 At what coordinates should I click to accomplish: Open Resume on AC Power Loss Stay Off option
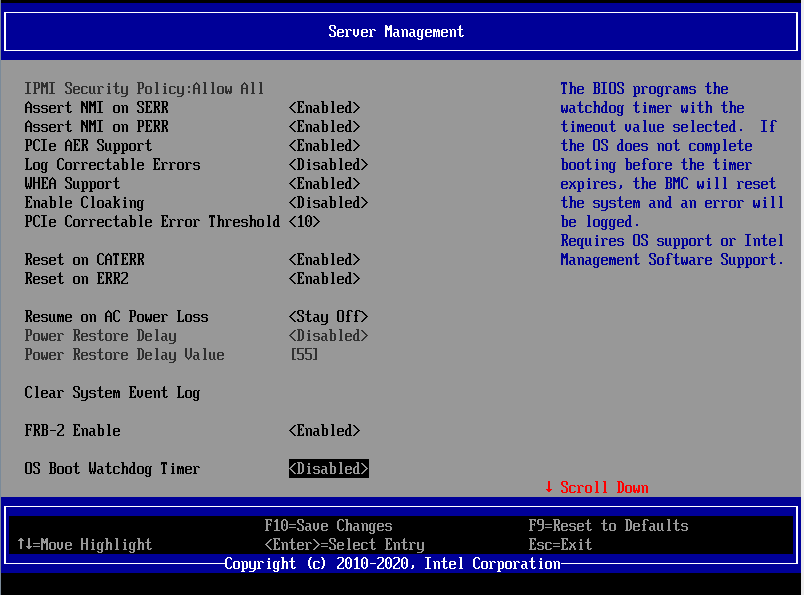tap(328, 316)
